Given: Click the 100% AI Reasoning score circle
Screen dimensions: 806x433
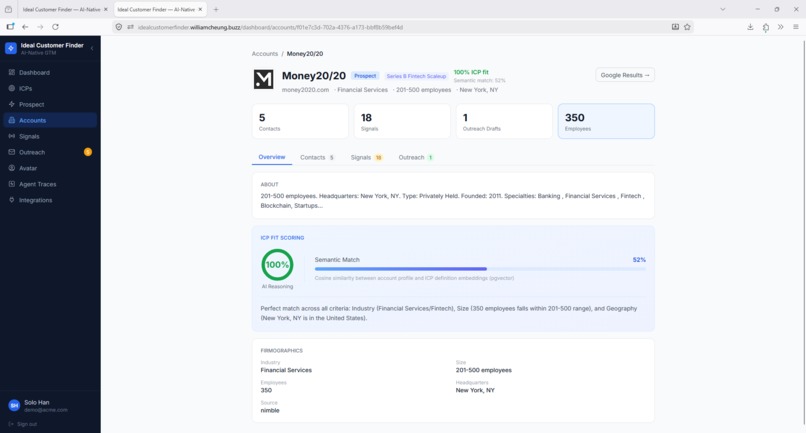Looking at the screenshot, I should coord(278,265).
